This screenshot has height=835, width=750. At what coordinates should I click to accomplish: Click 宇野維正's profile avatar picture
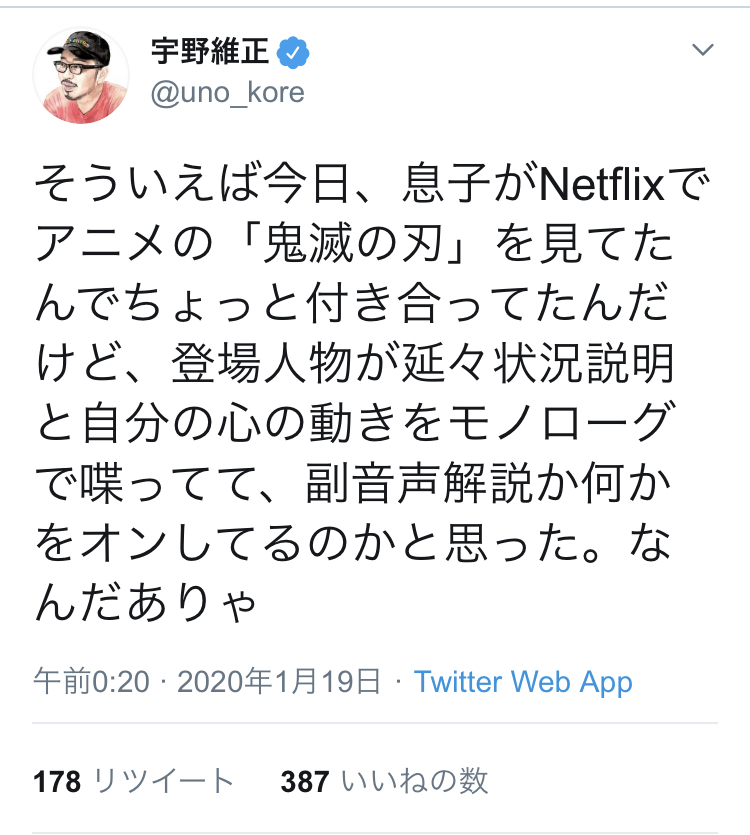click(x=81, y=75)
